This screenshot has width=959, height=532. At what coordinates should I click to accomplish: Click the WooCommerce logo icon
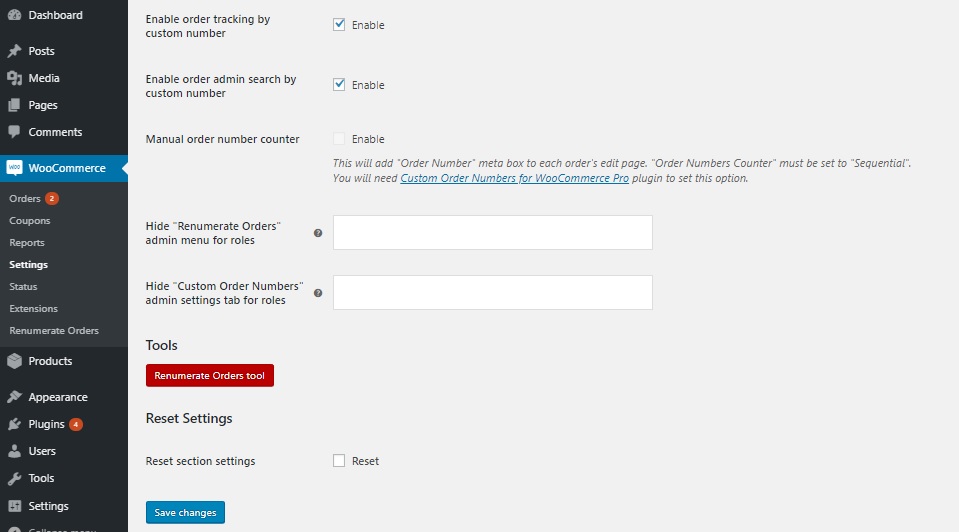[14, 168]
